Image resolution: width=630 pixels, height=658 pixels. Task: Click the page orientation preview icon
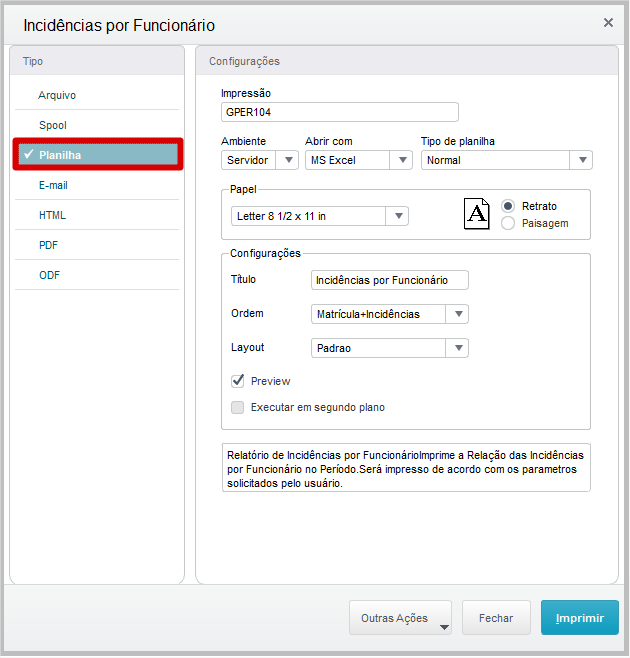476,214
